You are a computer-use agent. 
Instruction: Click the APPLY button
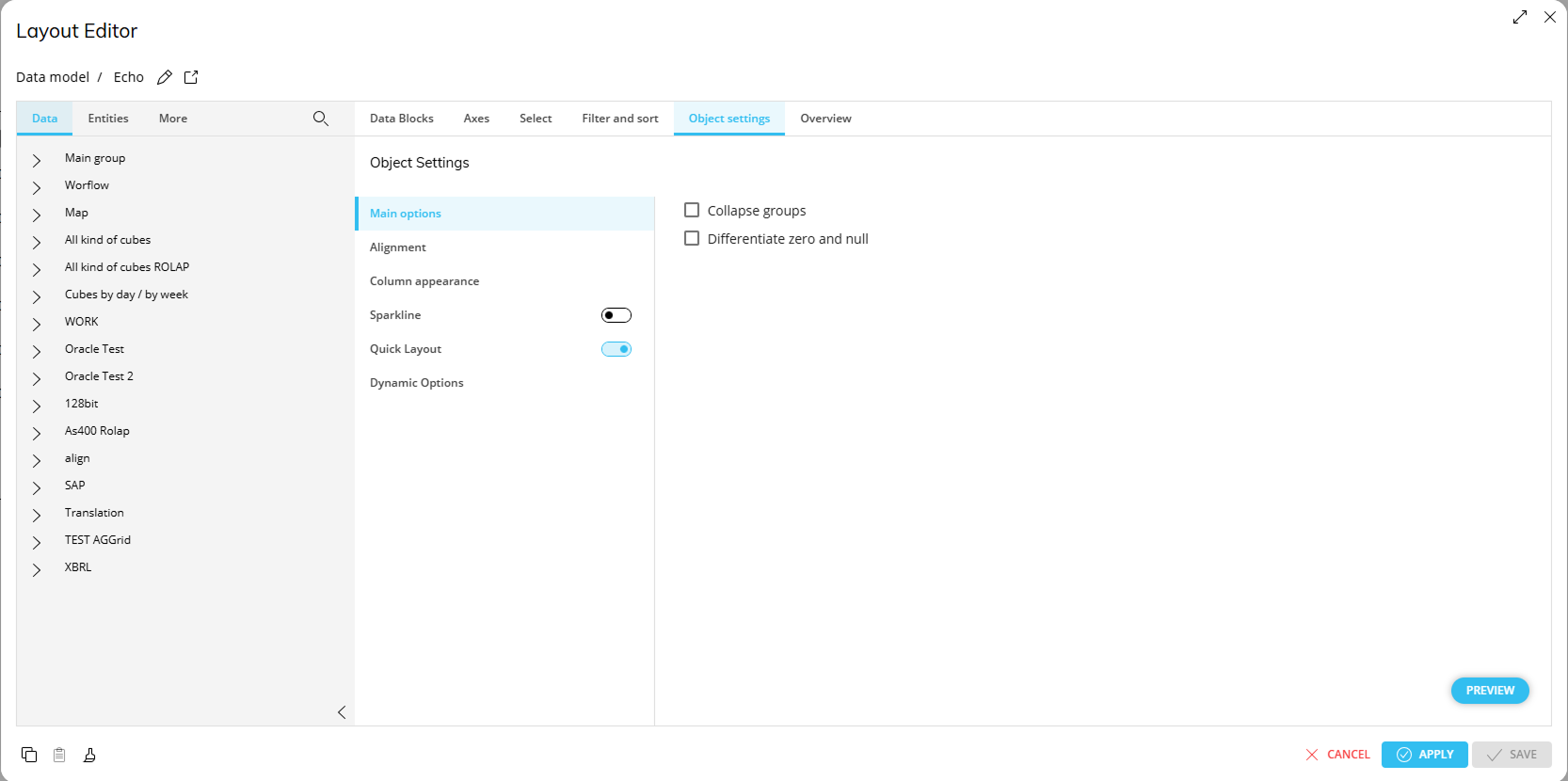pyautogui.click(x=1425, y=755)
